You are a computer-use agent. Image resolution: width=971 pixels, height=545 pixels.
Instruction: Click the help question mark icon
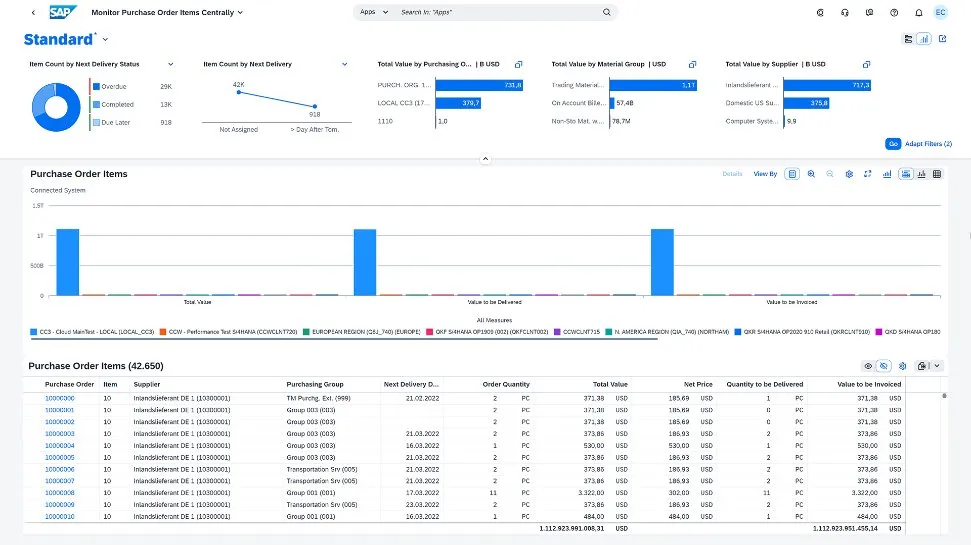tap(893, 13)
